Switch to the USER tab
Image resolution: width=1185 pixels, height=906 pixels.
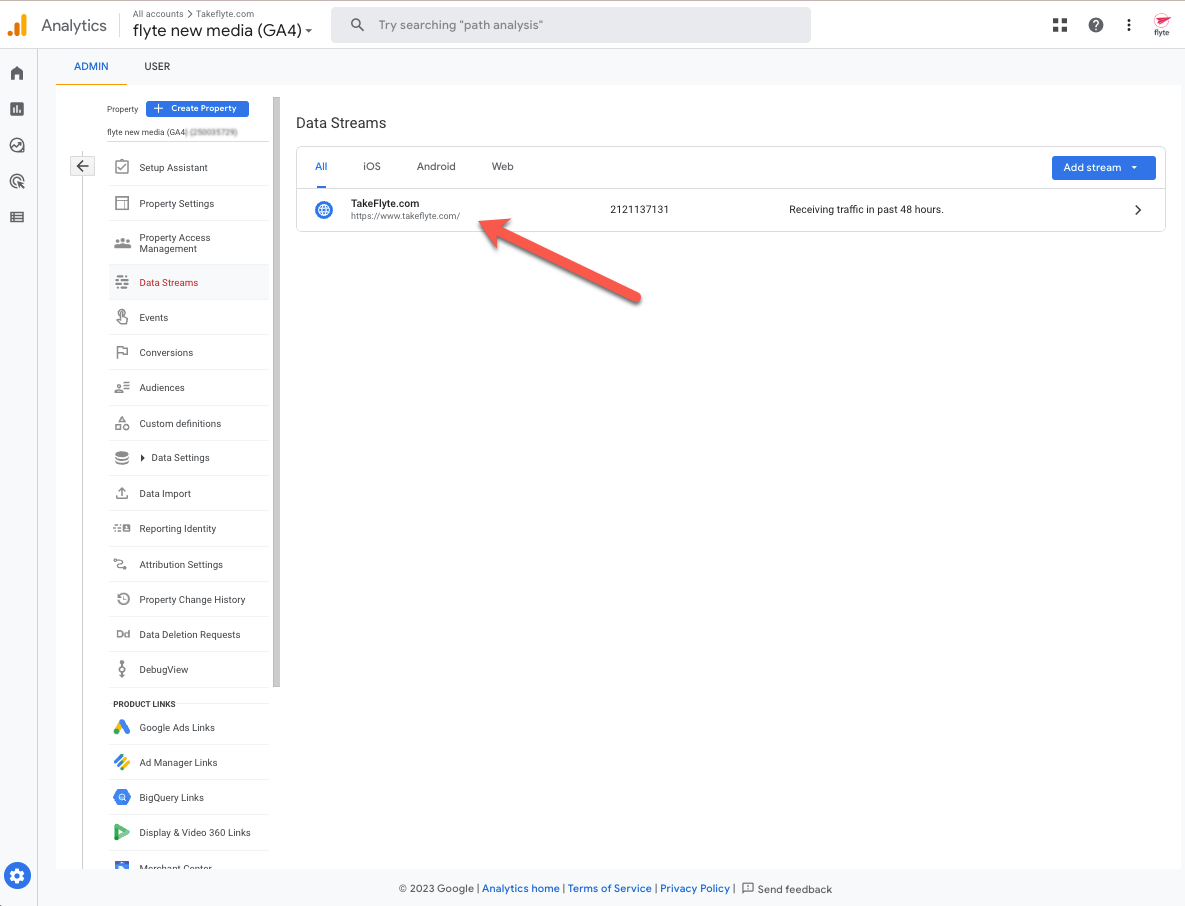[157, 66]
